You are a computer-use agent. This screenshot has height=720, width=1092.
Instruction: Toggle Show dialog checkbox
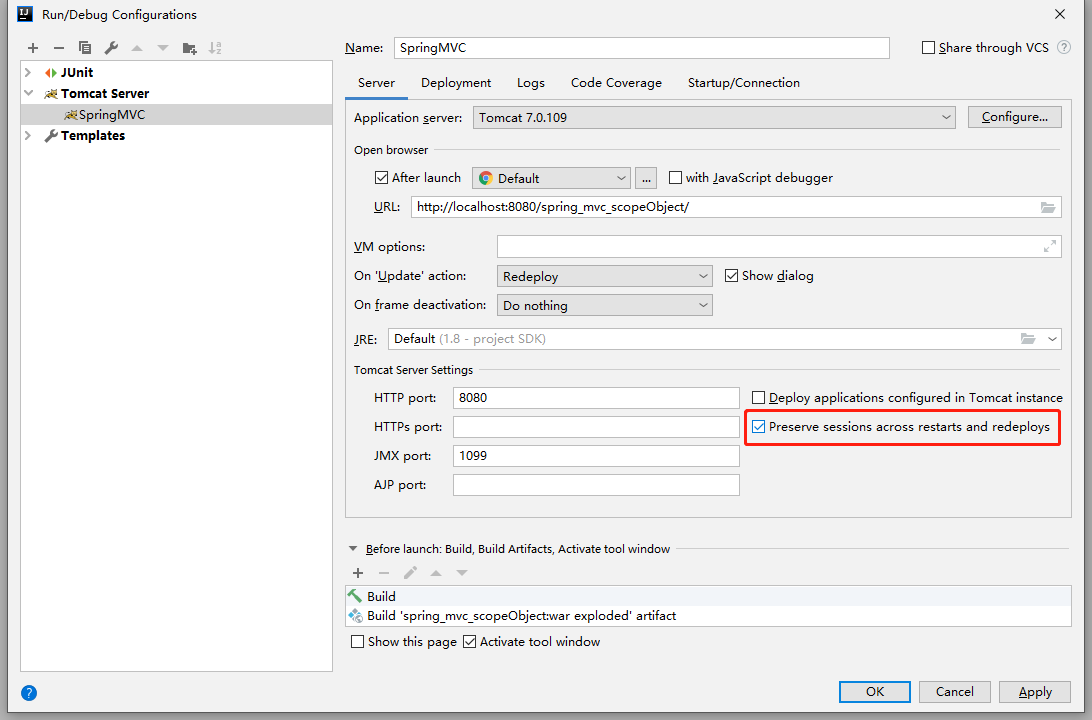pyautogui.click(x=731, y=276)
